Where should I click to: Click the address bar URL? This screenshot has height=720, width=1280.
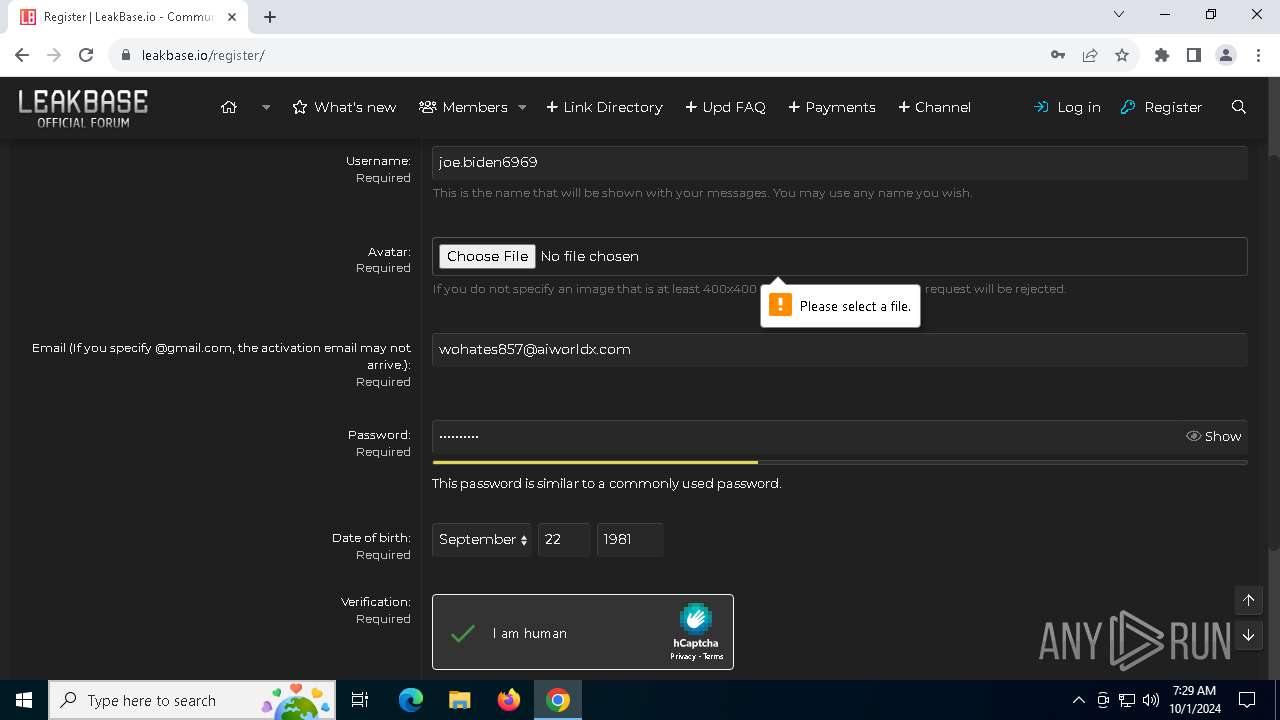tap(203, 55)
